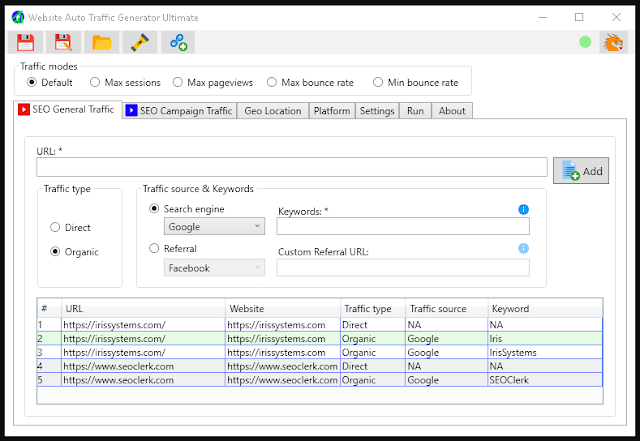640x441 pixels.
Task: Click into the Keywords input field
Action: (x=403, y=226)
